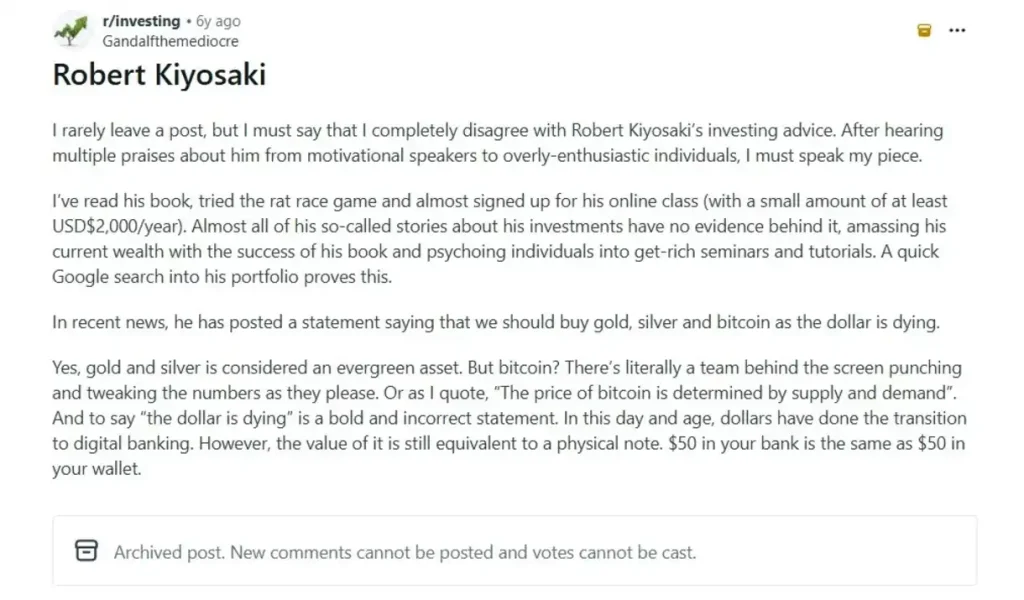
Task: Click the paragraph starting "I've read his book"
Action: [497, 239]
